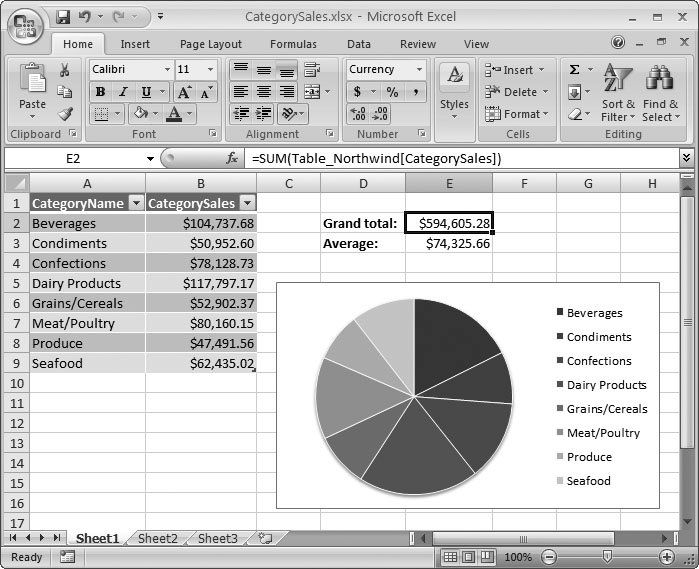Insert AutoSum formula
Screen dimensions: 699x569
tap(575, 70)
